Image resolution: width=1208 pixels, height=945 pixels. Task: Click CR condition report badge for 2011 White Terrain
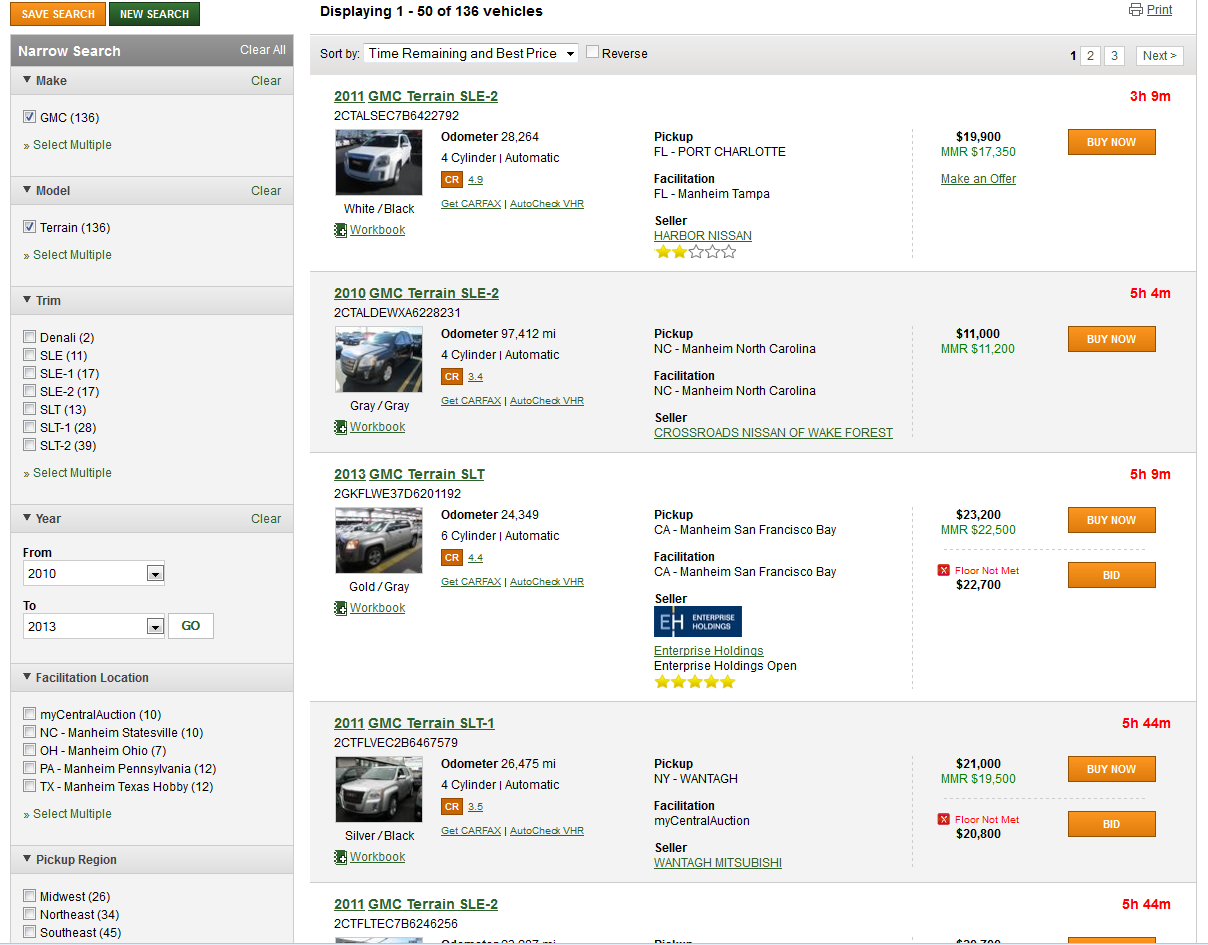[x=452, y=180]
